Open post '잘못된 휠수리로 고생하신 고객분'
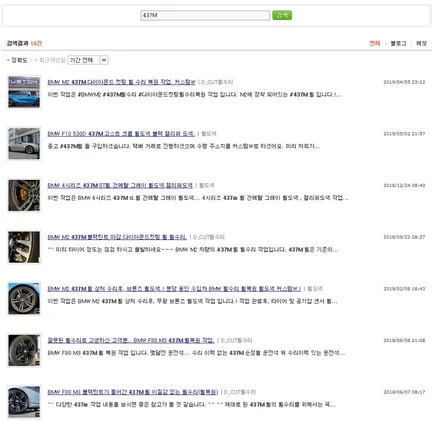 point(131,340)
